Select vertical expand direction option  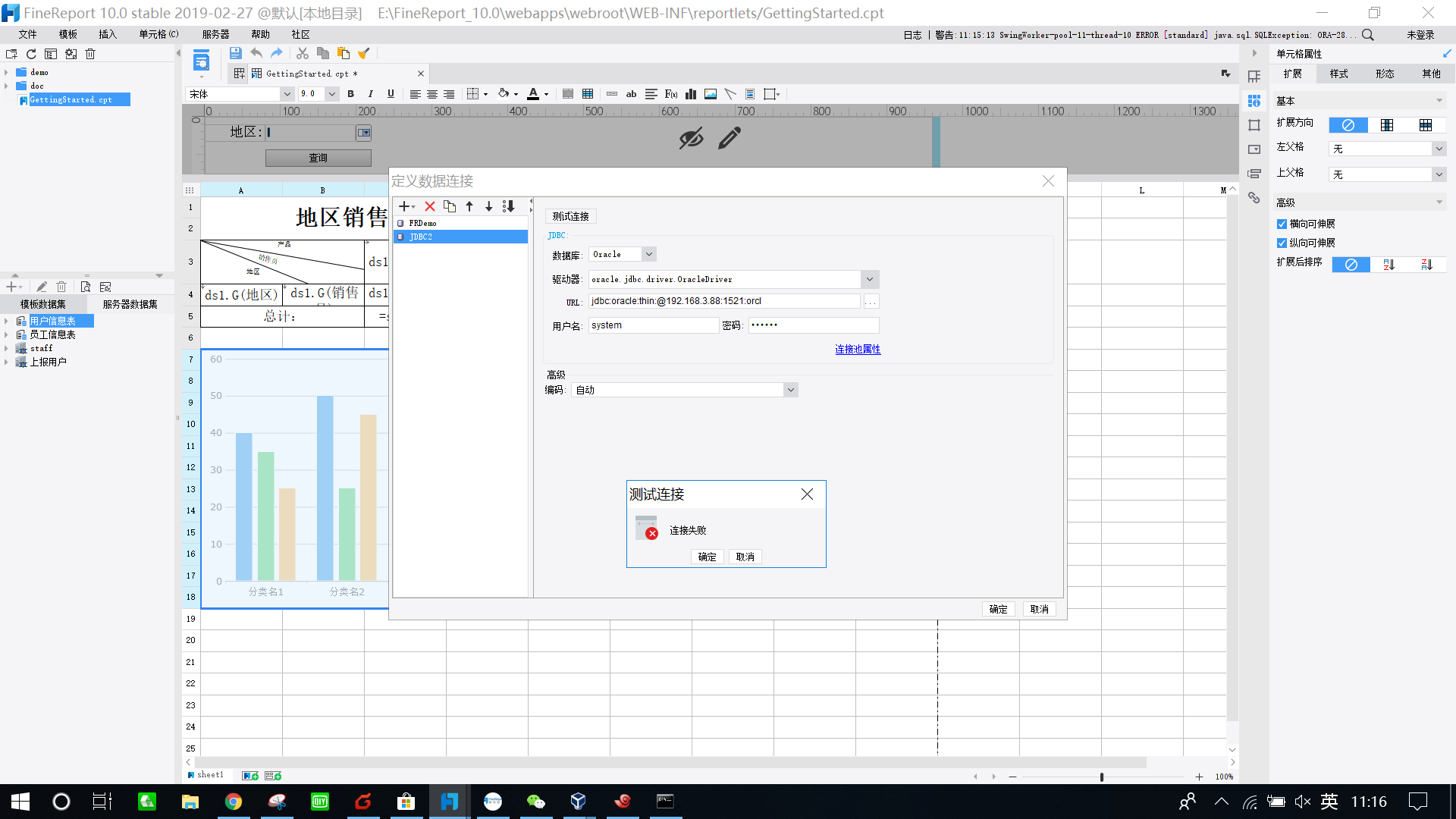pos(1387,125)
